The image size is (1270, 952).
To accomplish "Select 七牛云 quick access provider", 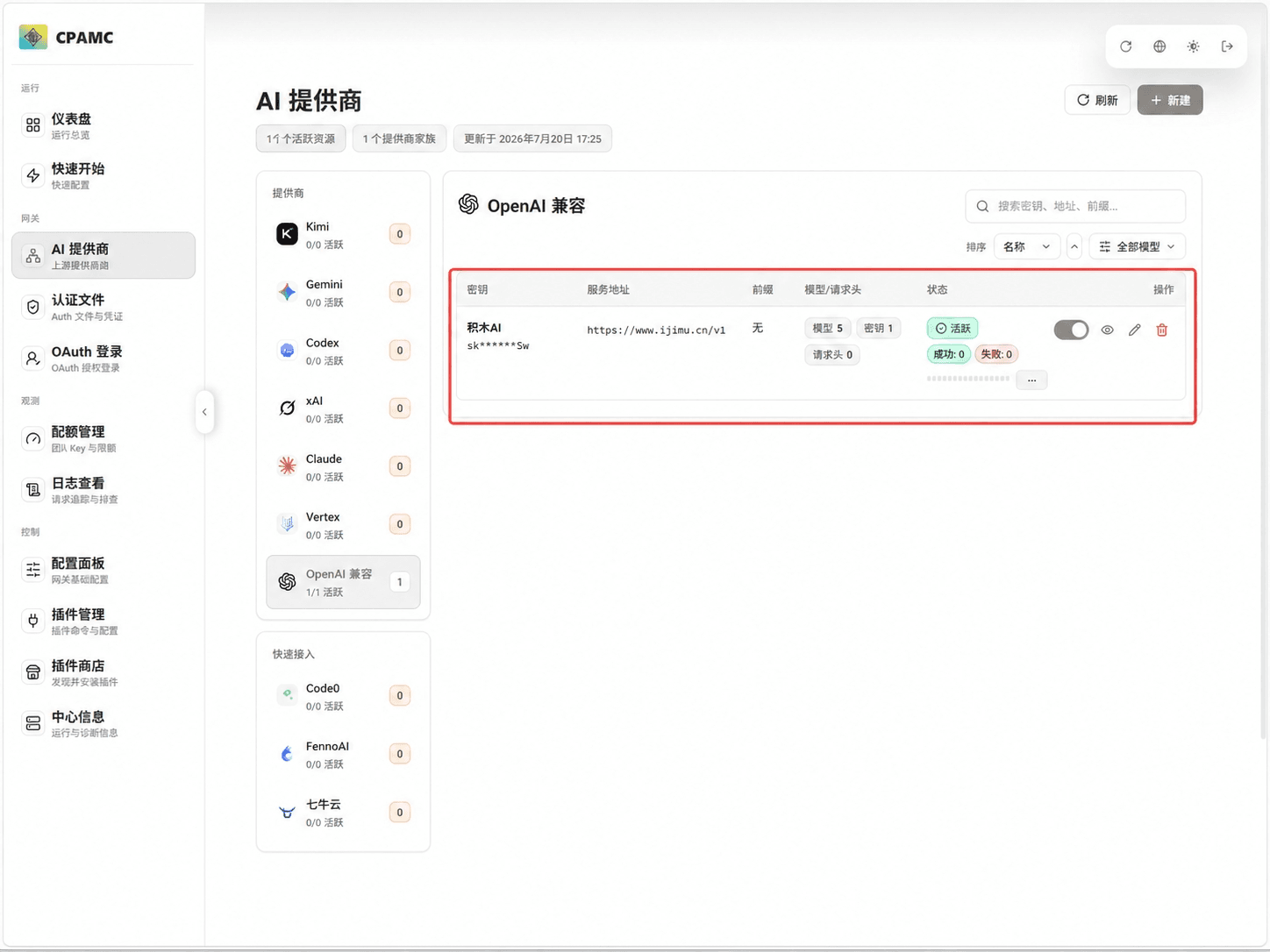I will point(343,813).
